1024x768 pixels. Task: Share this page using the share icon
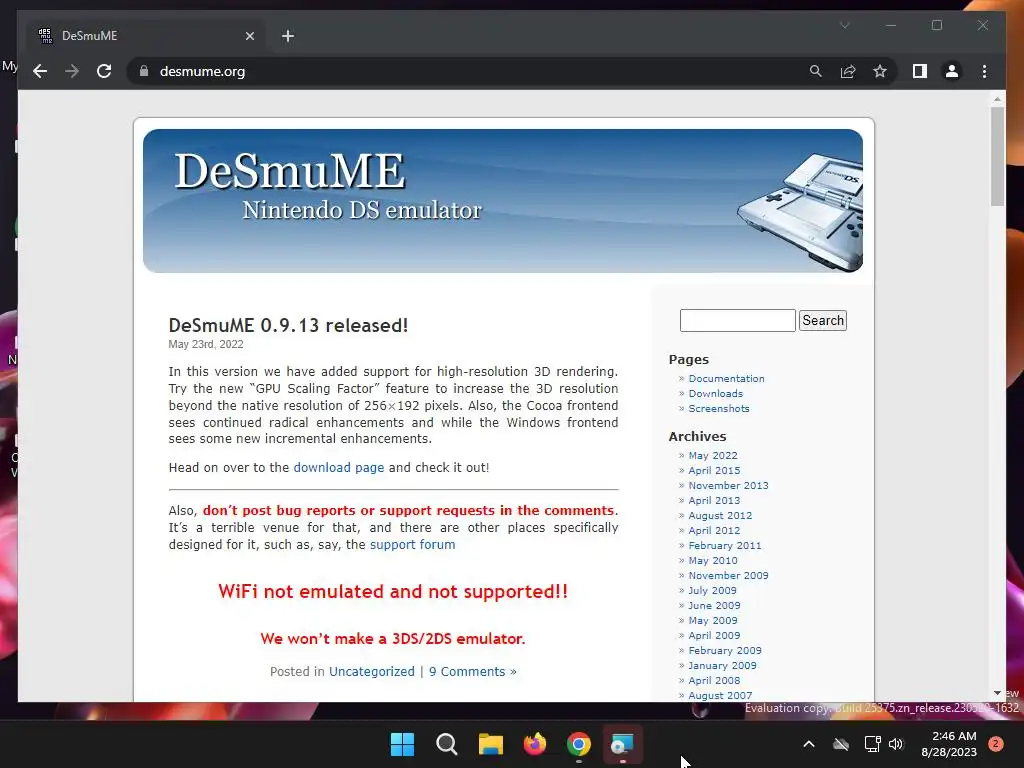point(848,71)
